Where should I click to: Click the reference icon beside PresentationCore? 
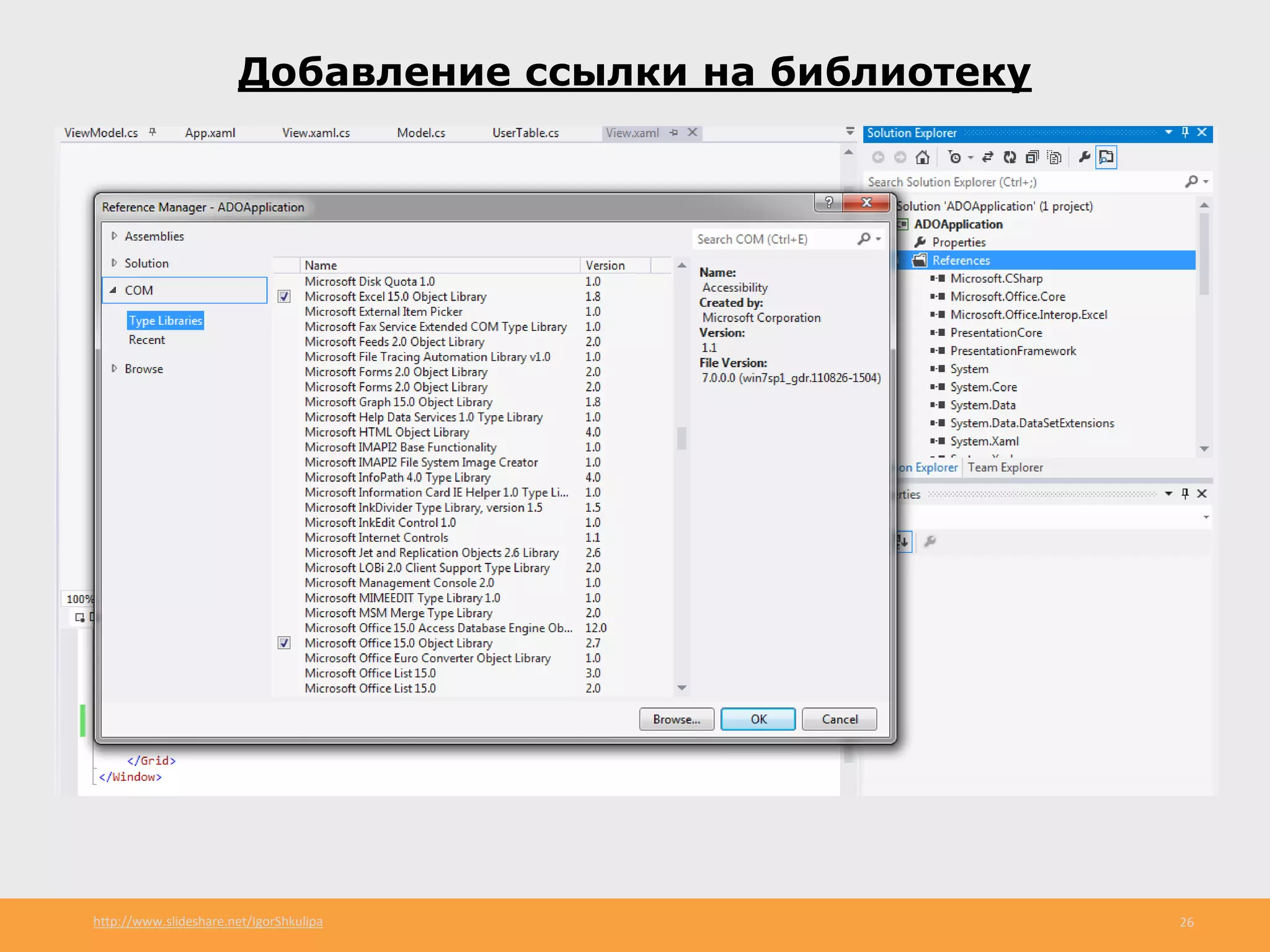[938, 333]
